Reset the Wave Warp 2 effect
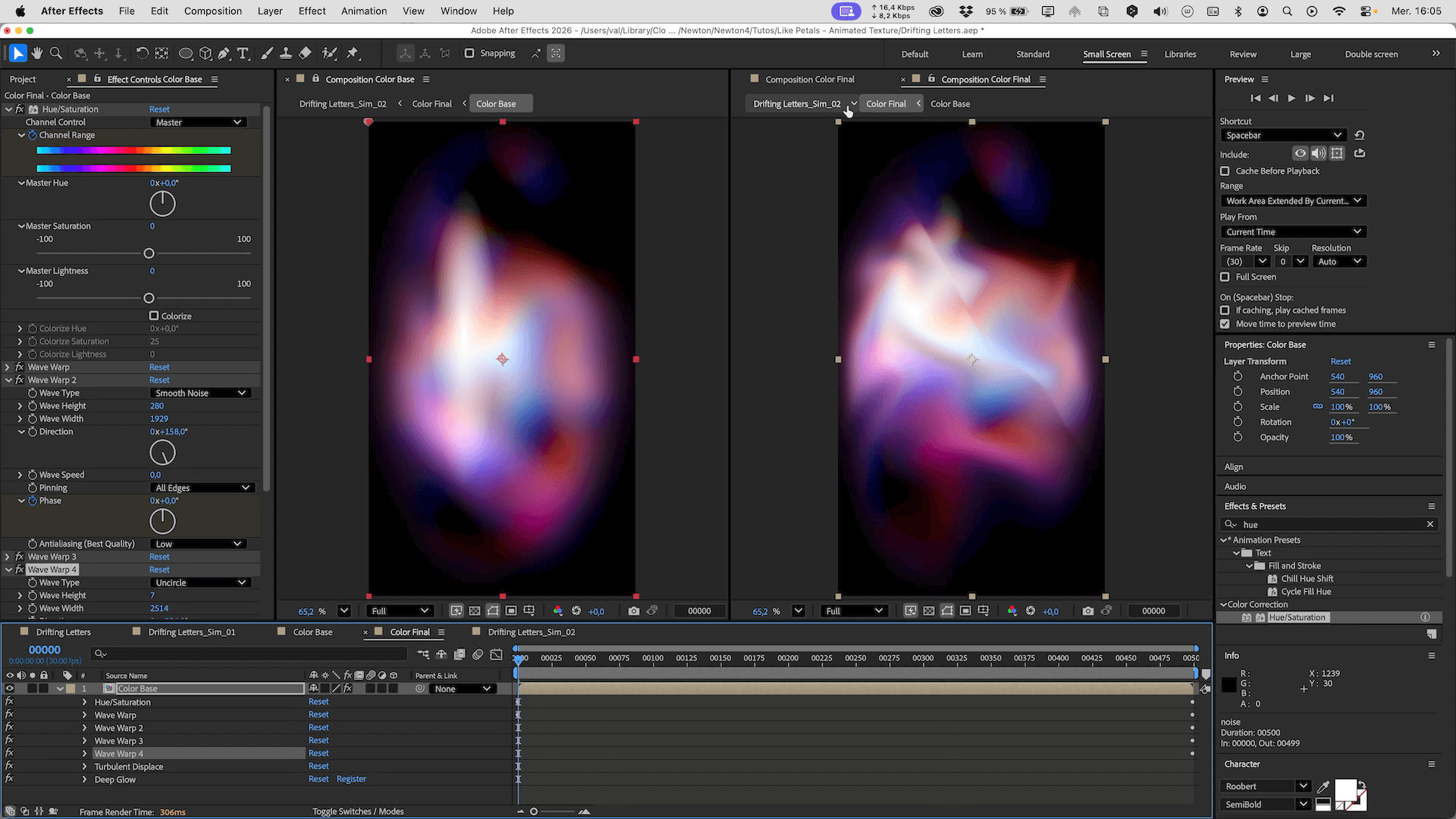This screenshot has width=1456, height=819. pyautogui.click(x=159, y=380)
